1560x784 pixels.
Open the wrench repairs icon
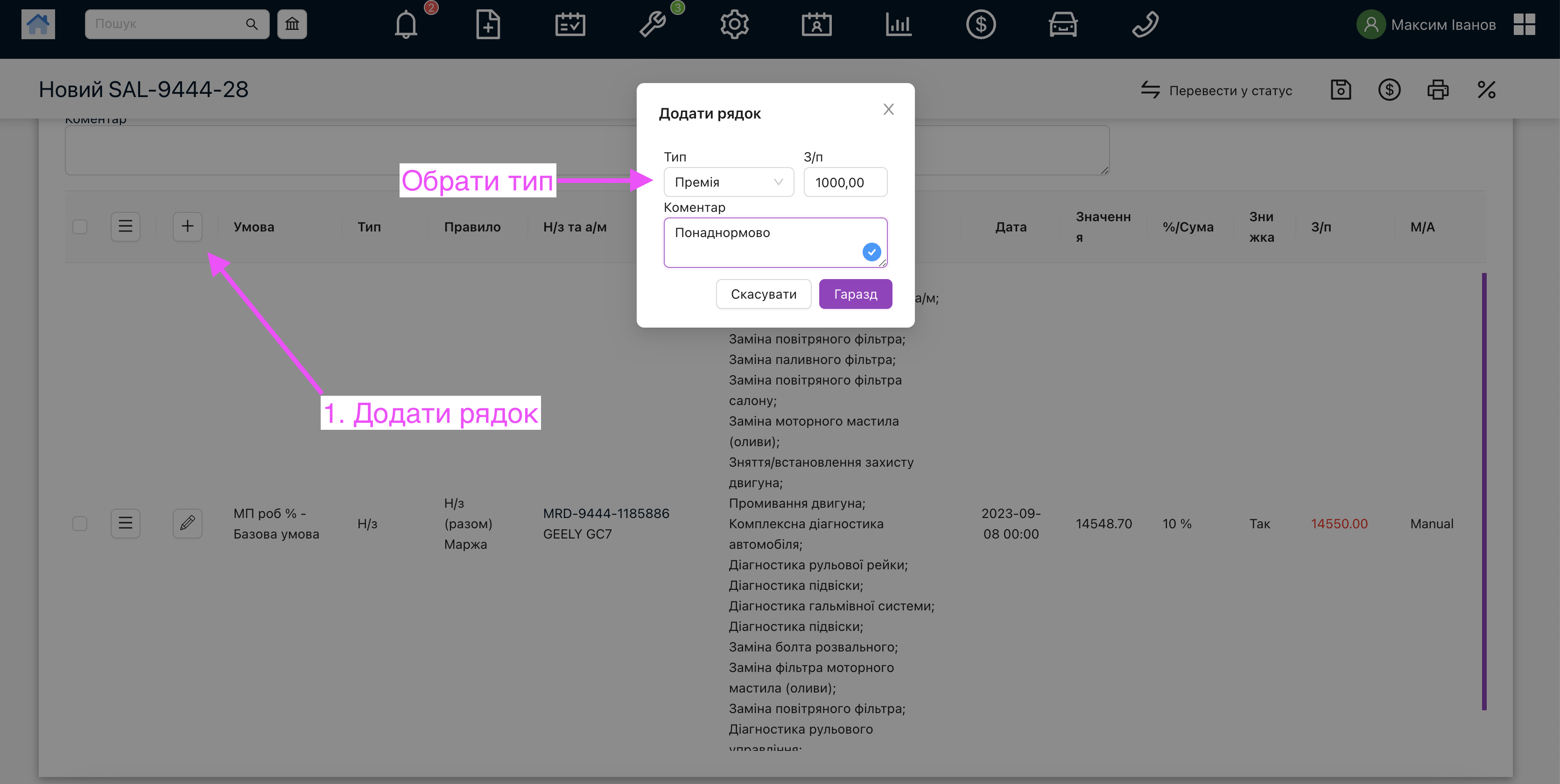click(653, 25)
